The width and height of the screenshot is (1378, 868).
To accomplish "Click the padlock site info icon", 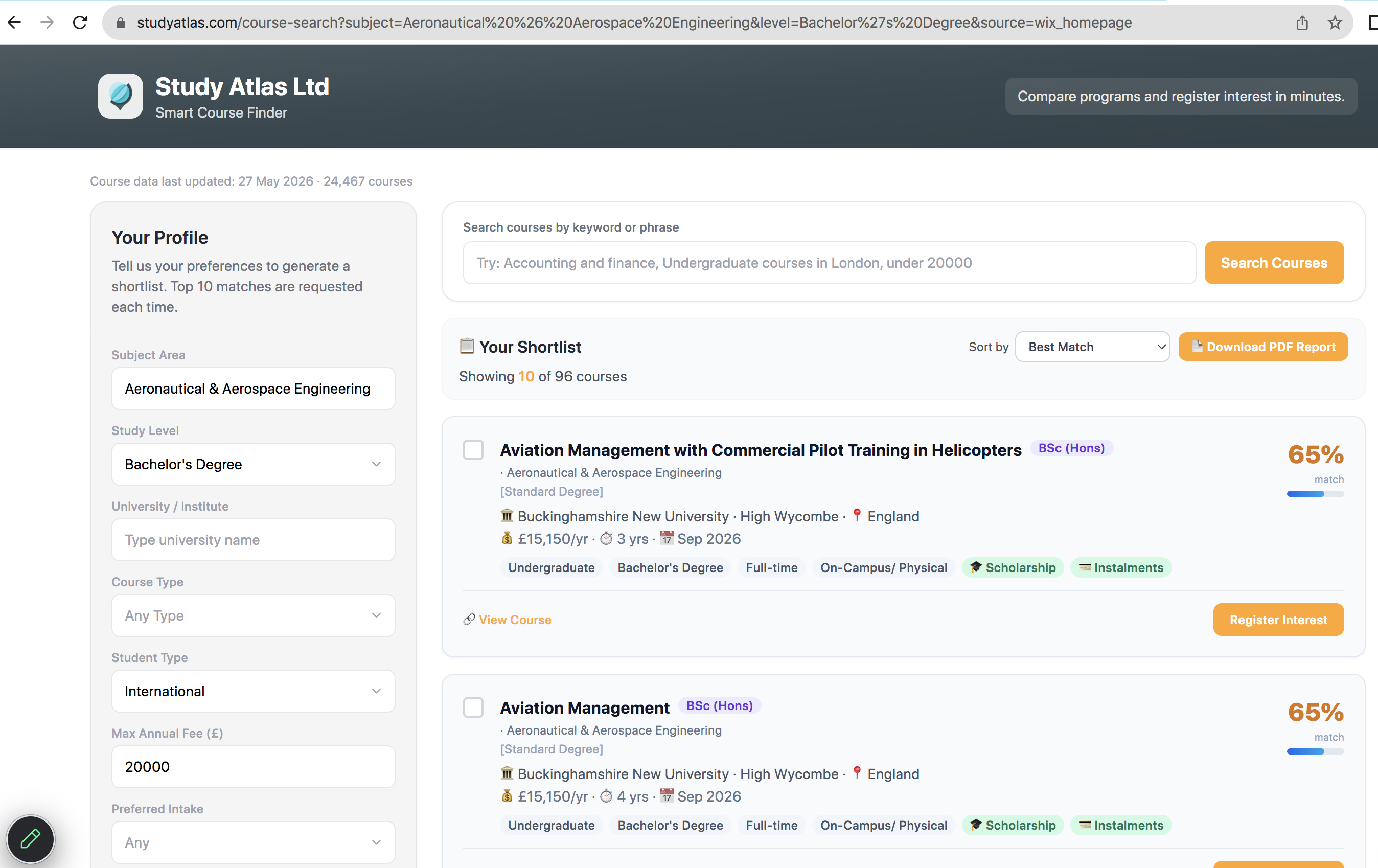I will (x=120, y=23).
